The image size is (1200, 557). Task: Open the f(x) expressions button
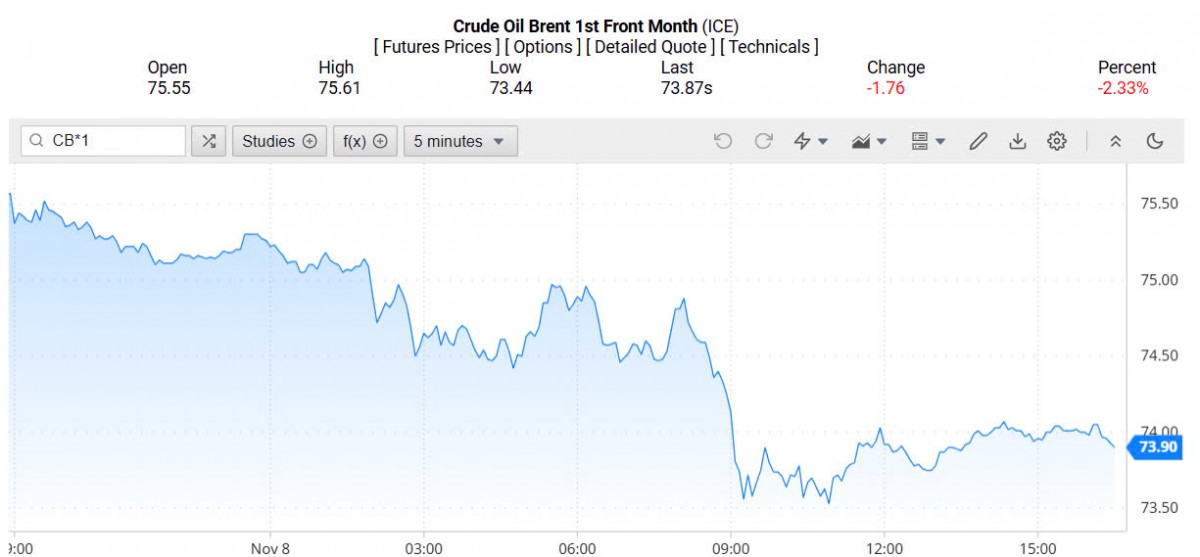(364, 141)
